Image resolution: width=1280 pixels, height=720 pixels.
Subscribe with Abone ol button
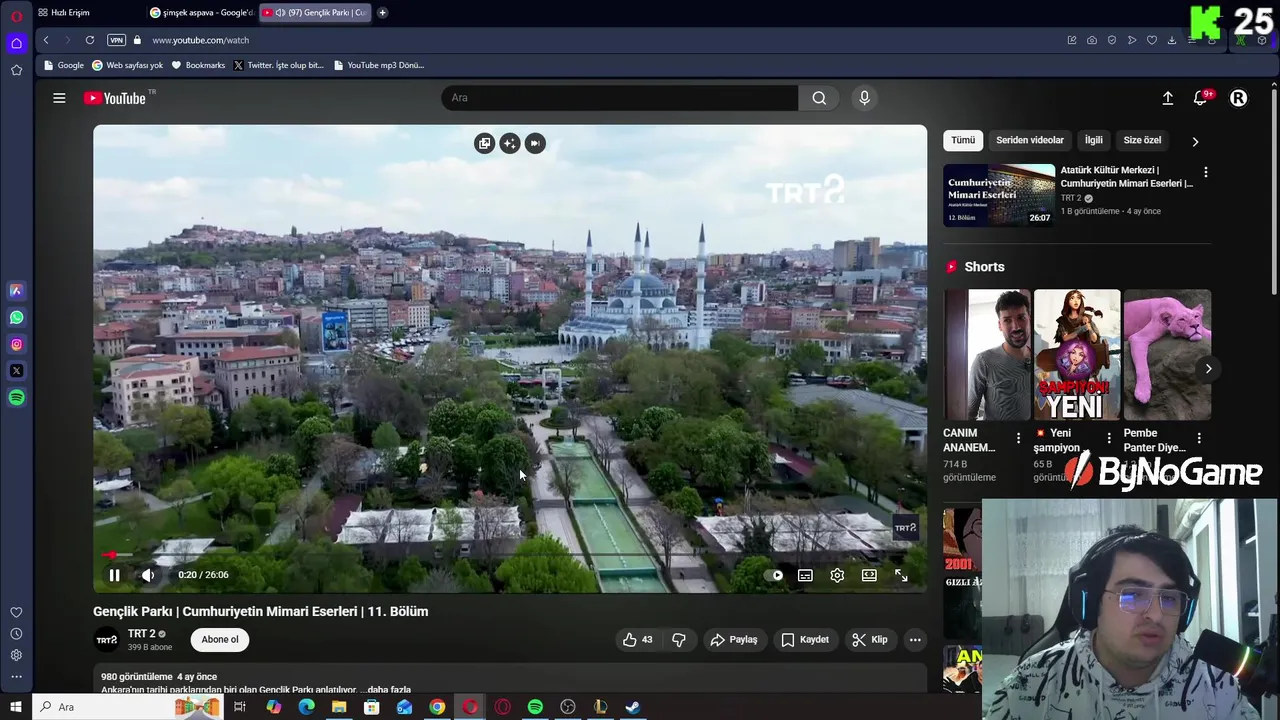click(x=220, y=640)
